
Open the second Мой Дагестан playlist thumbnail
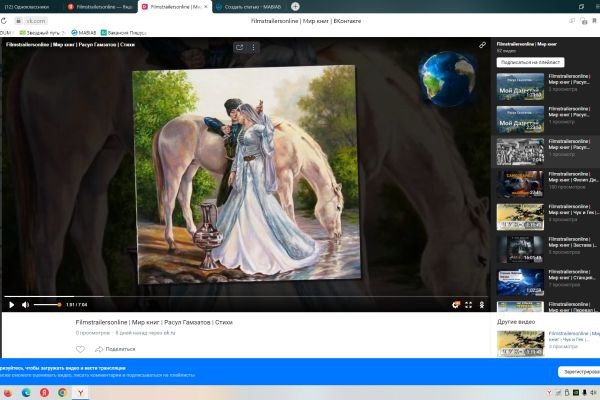click(x=520, y=119)
